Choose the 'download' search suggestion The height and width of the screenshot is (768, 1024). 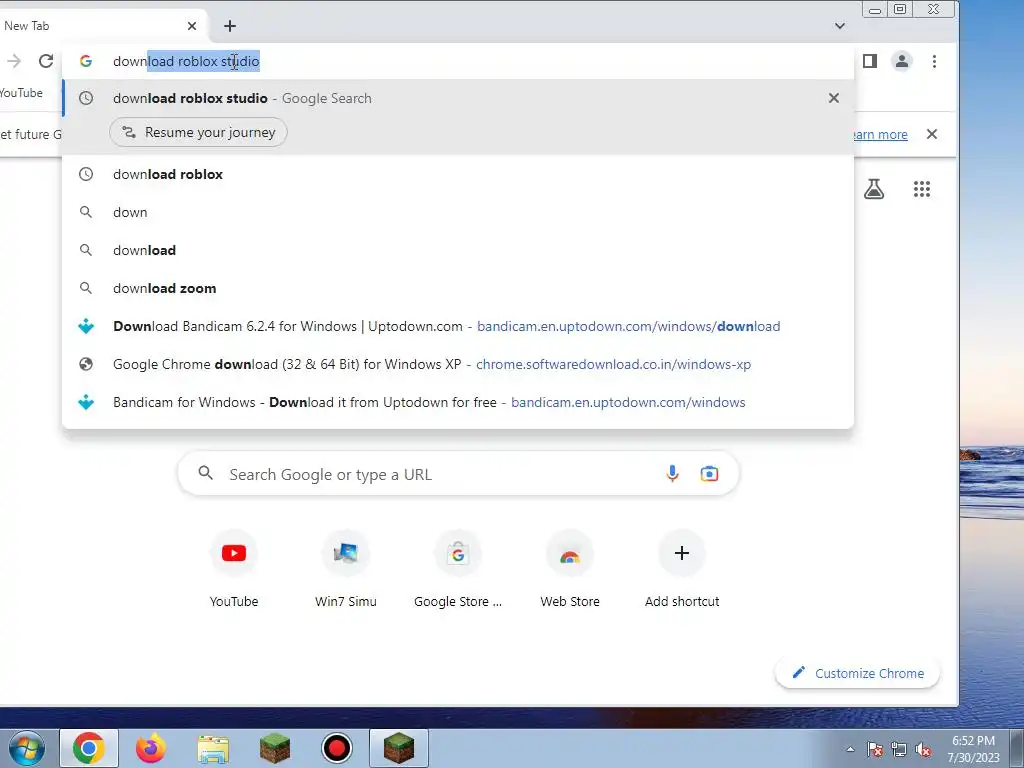pyautogui.click(x=458, y=250)
